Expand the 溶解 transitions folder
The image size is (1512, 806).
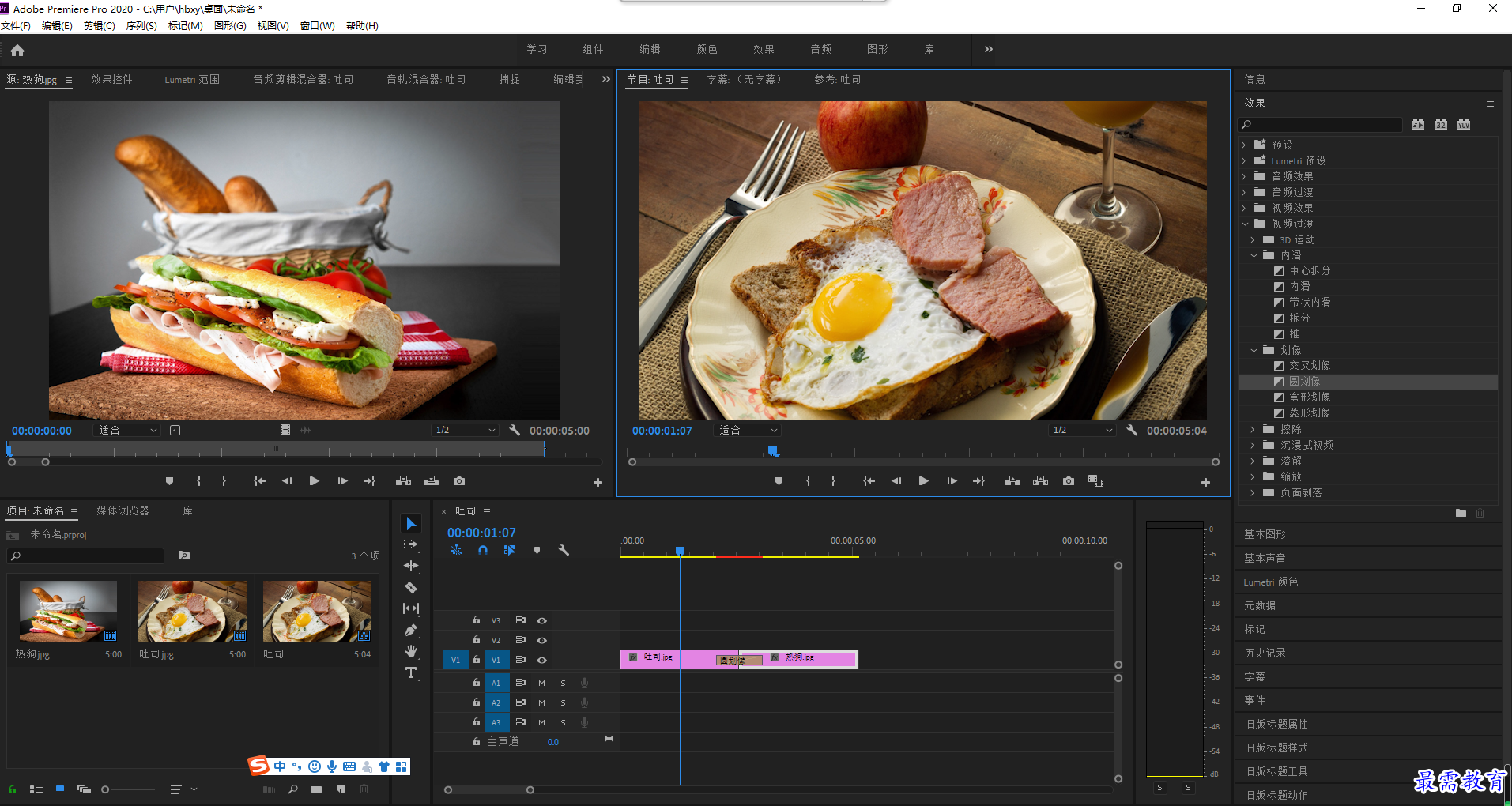(1253, 461)
